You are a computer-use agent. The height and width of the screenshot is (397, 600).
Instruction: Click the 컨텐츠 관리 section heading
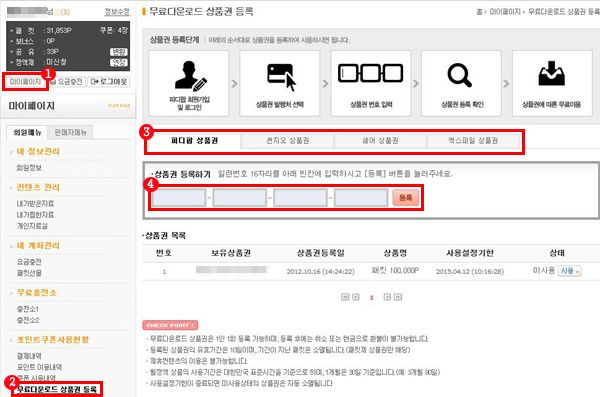(x=38, y=187)
